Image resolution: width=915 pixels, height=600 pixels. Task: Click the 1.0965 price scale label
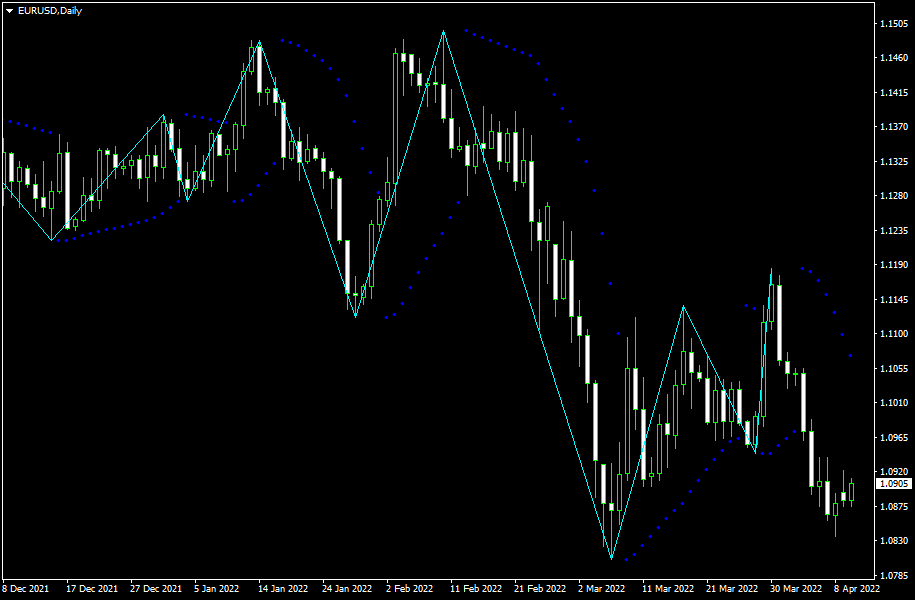894,437
